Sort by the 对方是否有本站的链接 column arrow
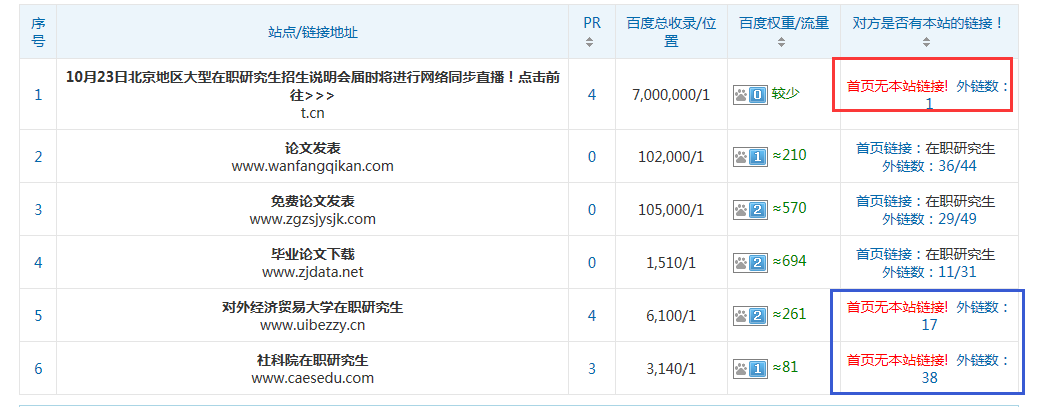The image size is (1059, 407). [925, 42]
